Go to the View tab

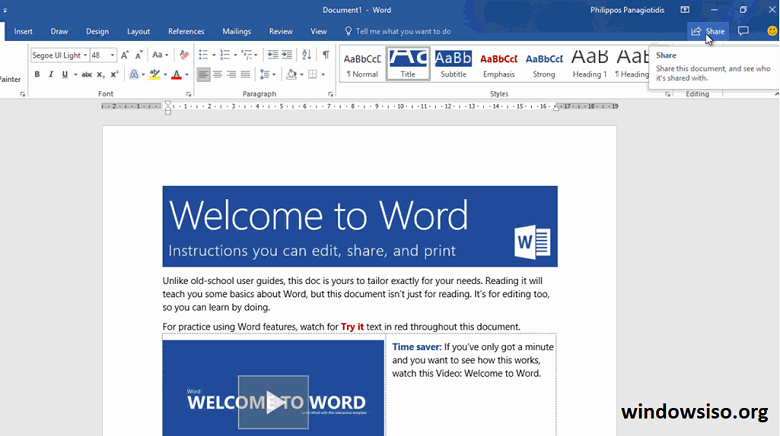[x=318, y=31]
